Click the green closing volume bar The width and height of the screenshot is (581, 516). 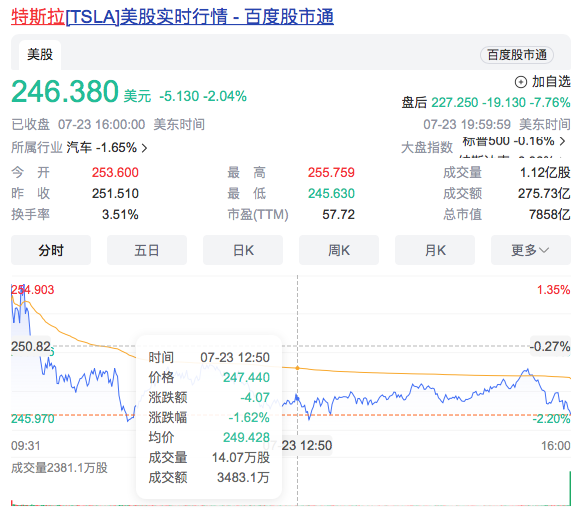pyautogui.click(x=570, y=488)
